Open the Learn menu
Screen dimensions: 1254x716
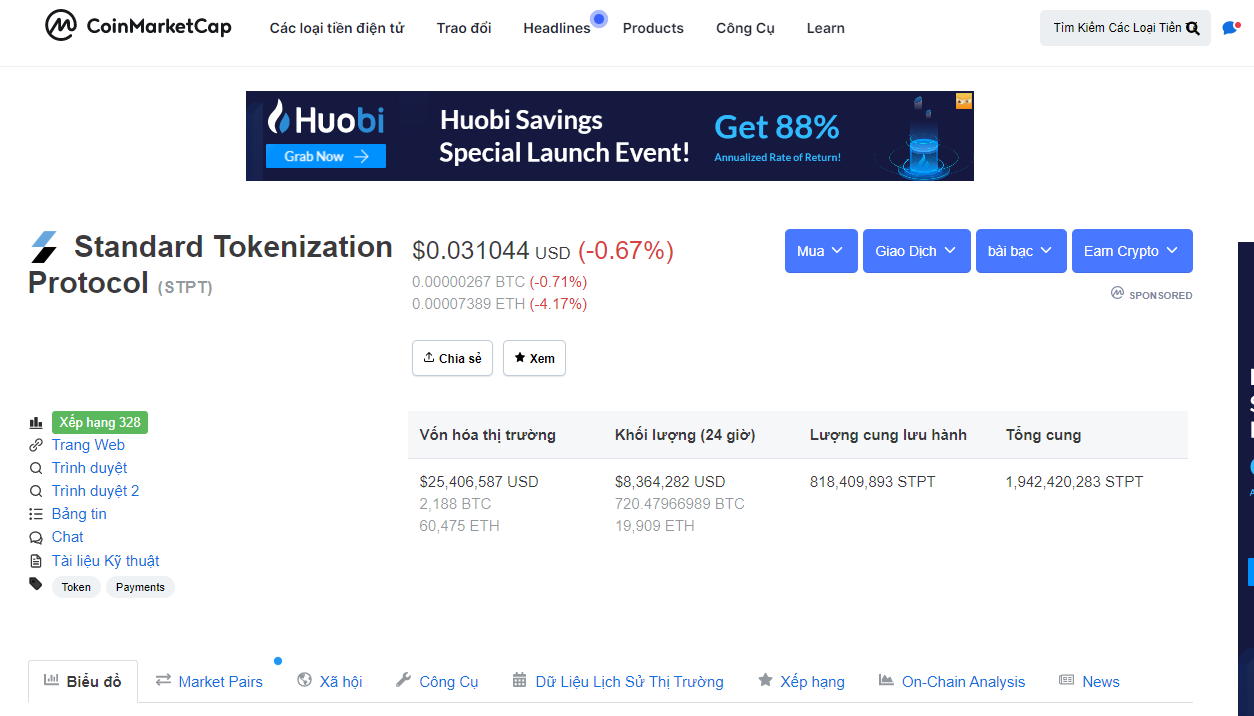click(x=826, y=28)
